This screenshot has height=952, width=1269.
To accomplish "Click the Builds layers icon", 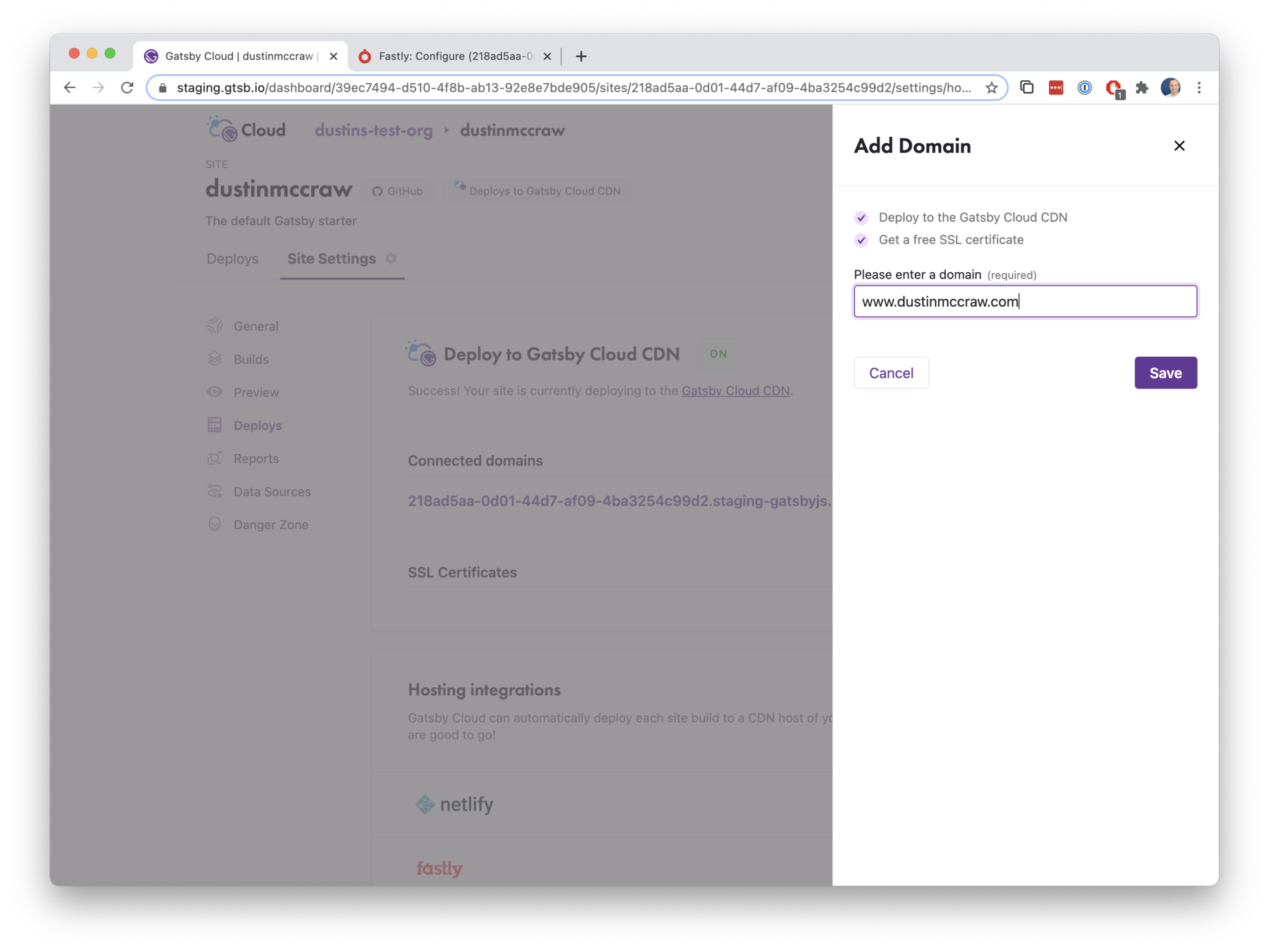I will tap(214, 359).
